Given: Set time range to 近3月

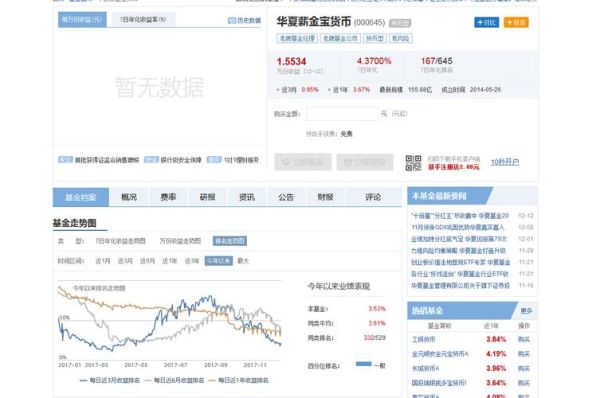Looking at the screenshot, I should tap(125, 261).
